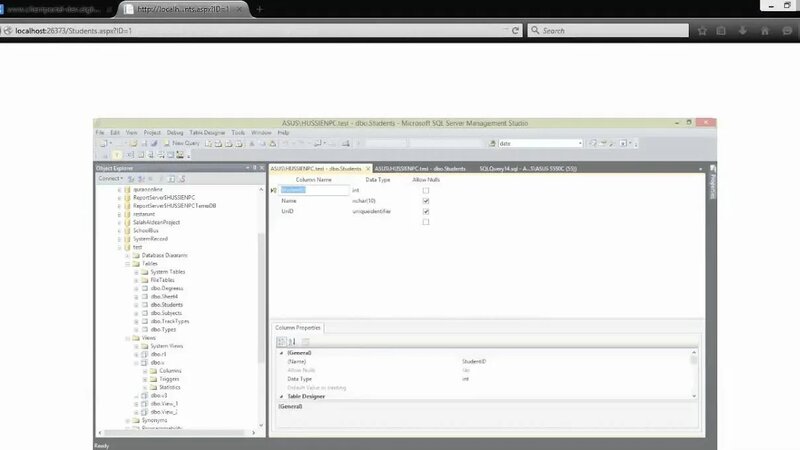The height and width of the screenshot is (450, 800).
Task: Switch to the second dbo.Students tab
Action: pos(420,168)
